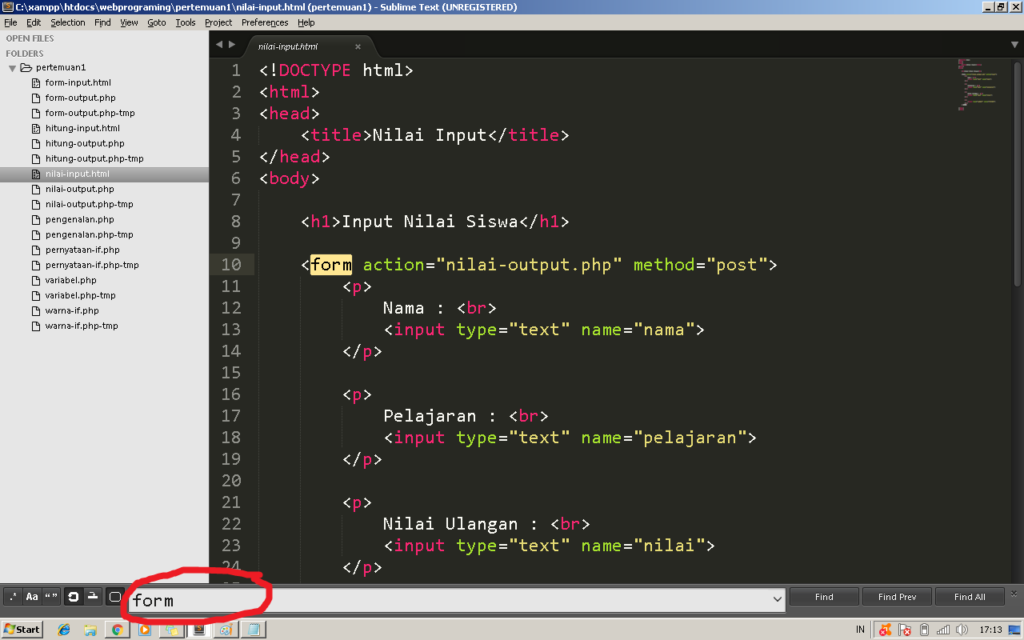Click the minimap code preview
Viewport: 1024px width, 640px height.
[977, 84]
